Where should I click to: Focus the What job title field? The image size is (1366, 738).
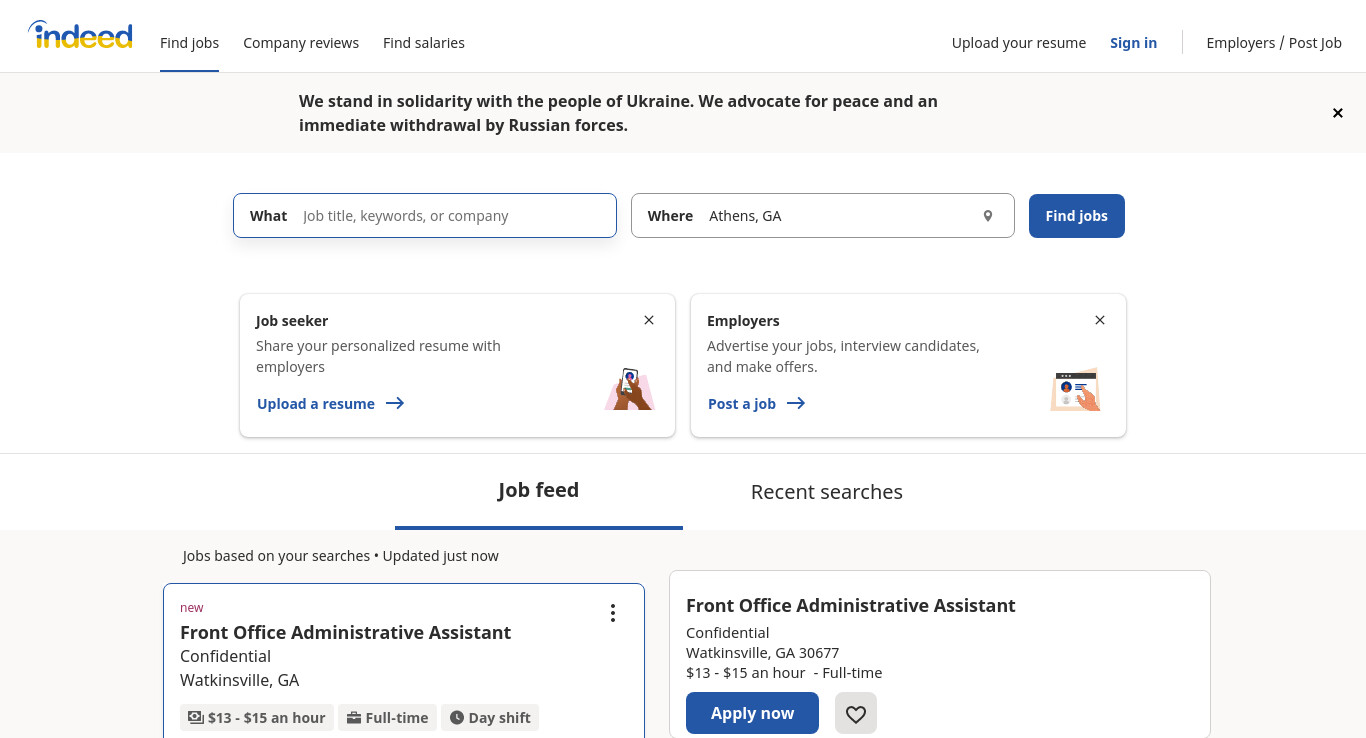(425, 216)
